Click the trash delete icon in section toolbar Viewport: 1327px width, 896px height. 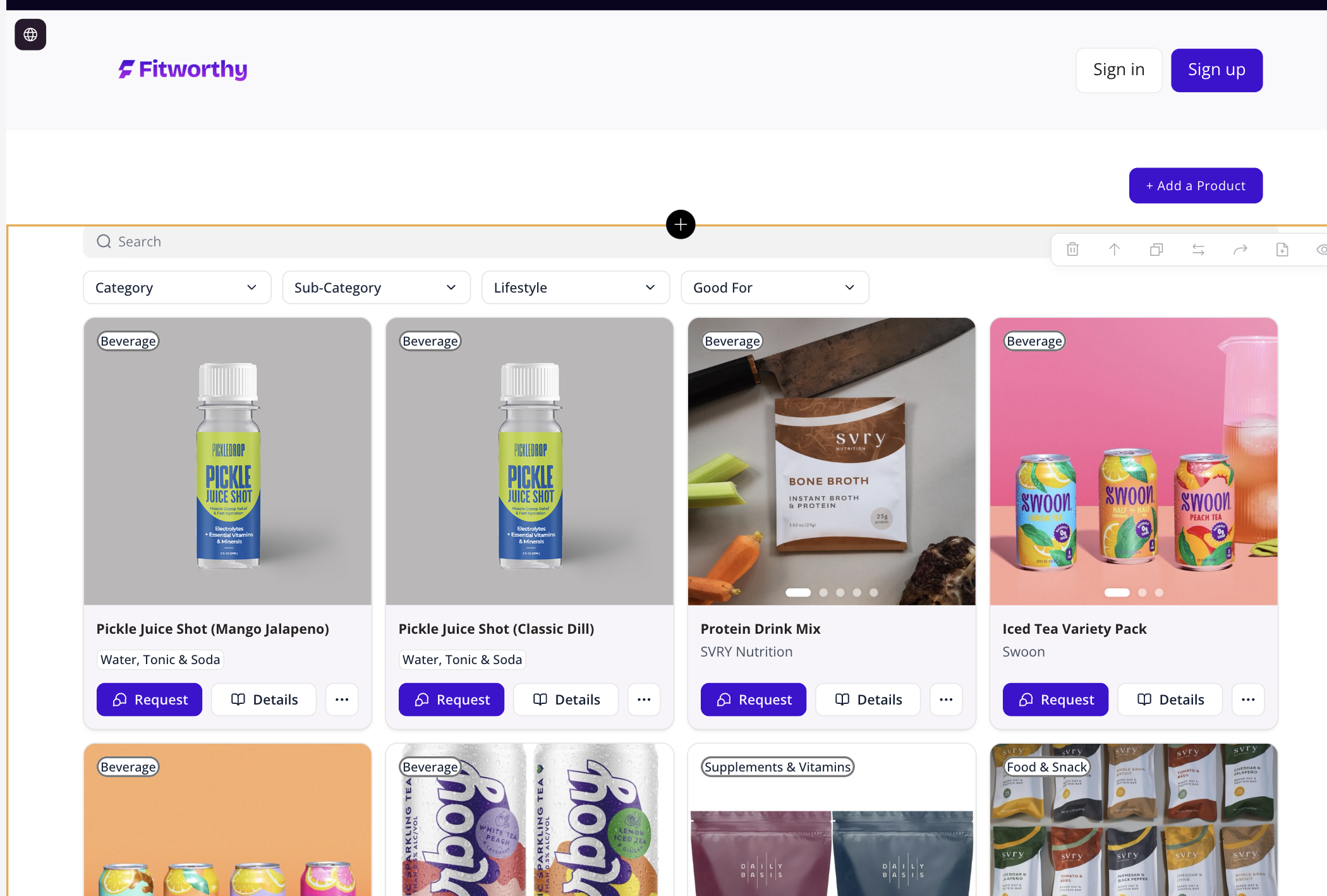(x=1072, y=250)
